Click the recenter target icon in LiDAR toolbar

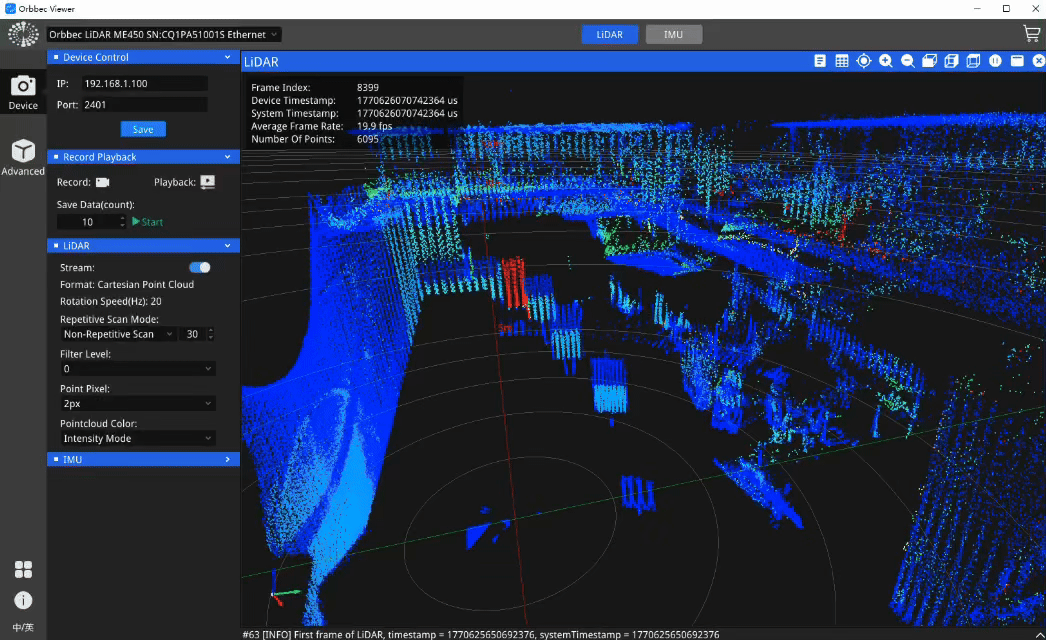[864, 61]
